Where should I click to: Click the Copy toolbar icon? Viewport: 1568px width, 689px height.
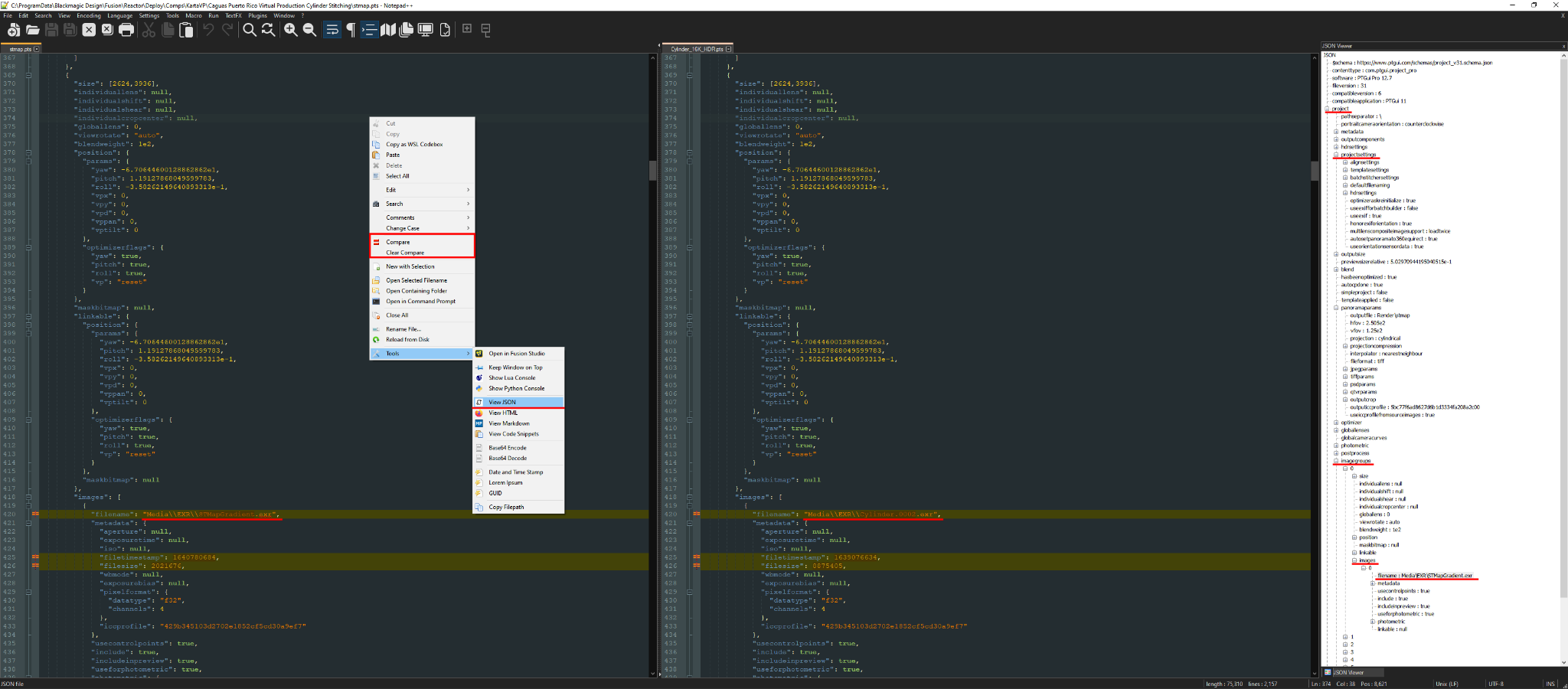click(168, 30)
